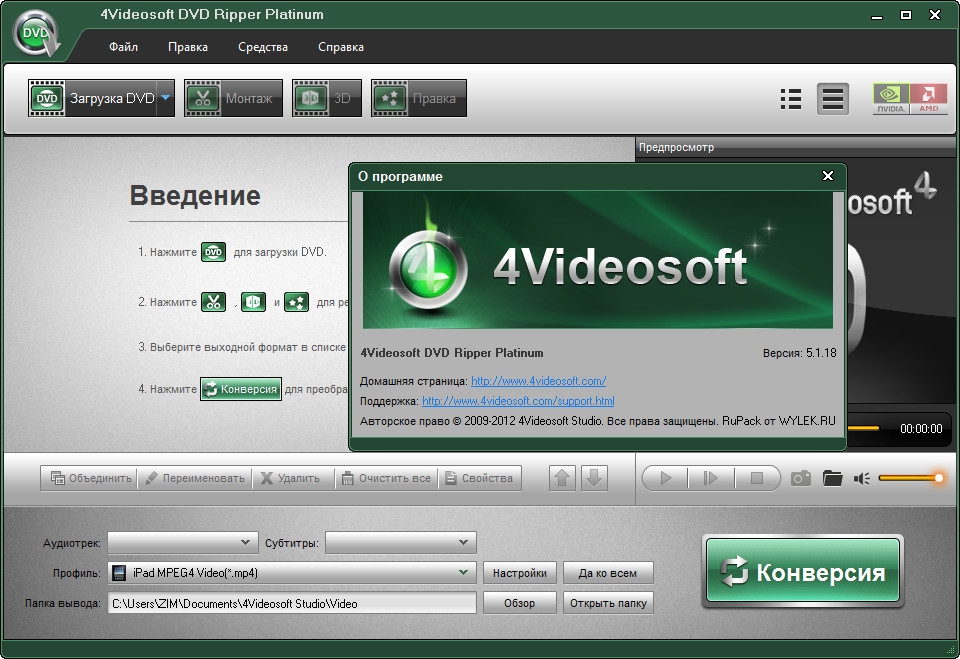
Task: Click the Объединить merge button
Action: [89, 478]
